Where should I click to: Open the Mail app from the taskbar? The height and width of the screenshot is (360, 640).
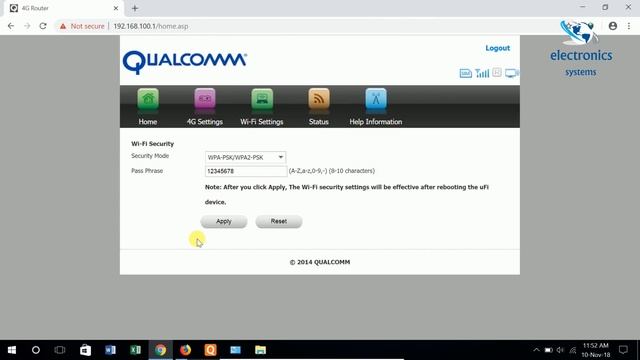(236, 350)
